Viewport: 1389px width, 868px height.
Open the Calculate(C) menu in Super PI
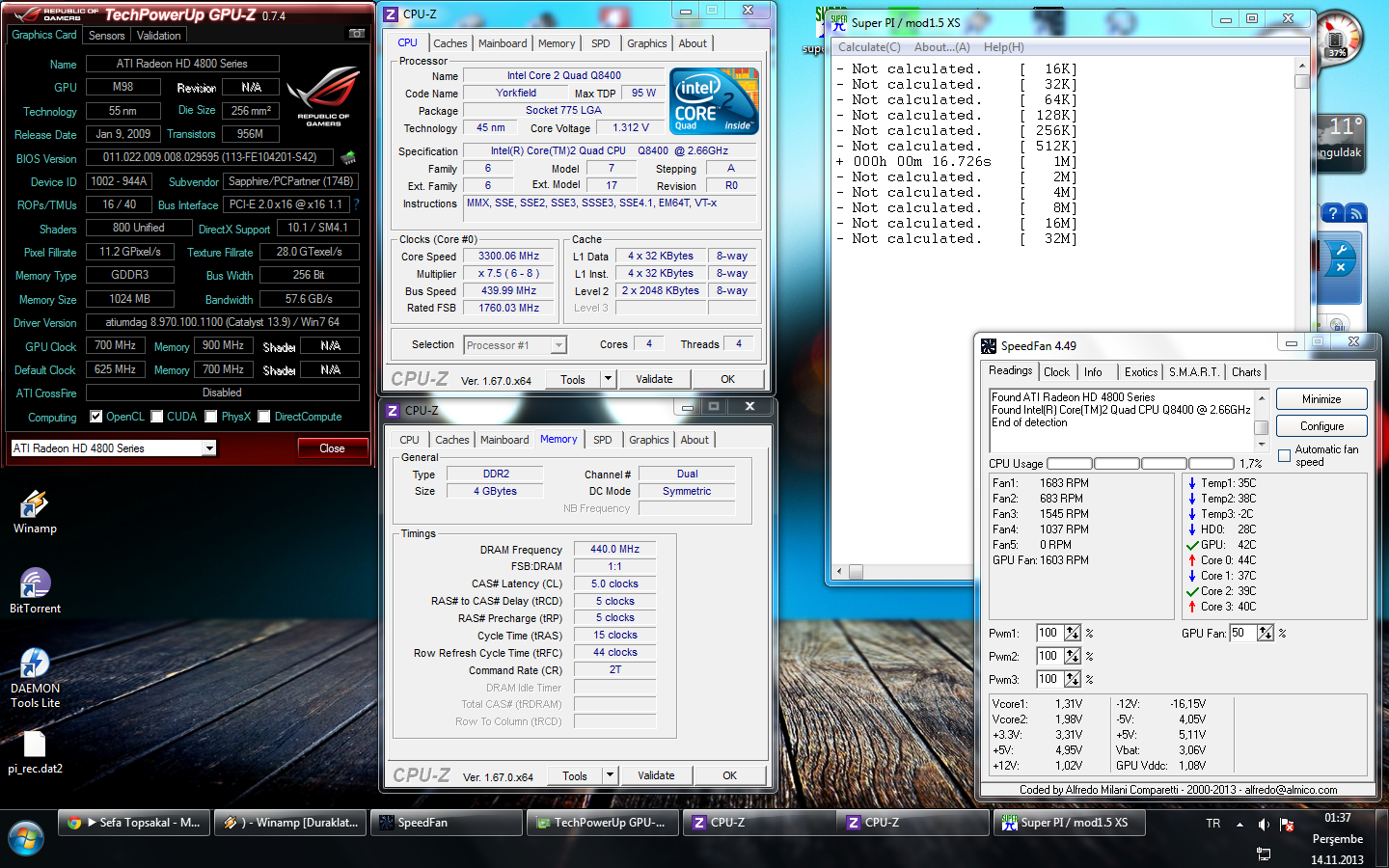[x=869, y=47]
